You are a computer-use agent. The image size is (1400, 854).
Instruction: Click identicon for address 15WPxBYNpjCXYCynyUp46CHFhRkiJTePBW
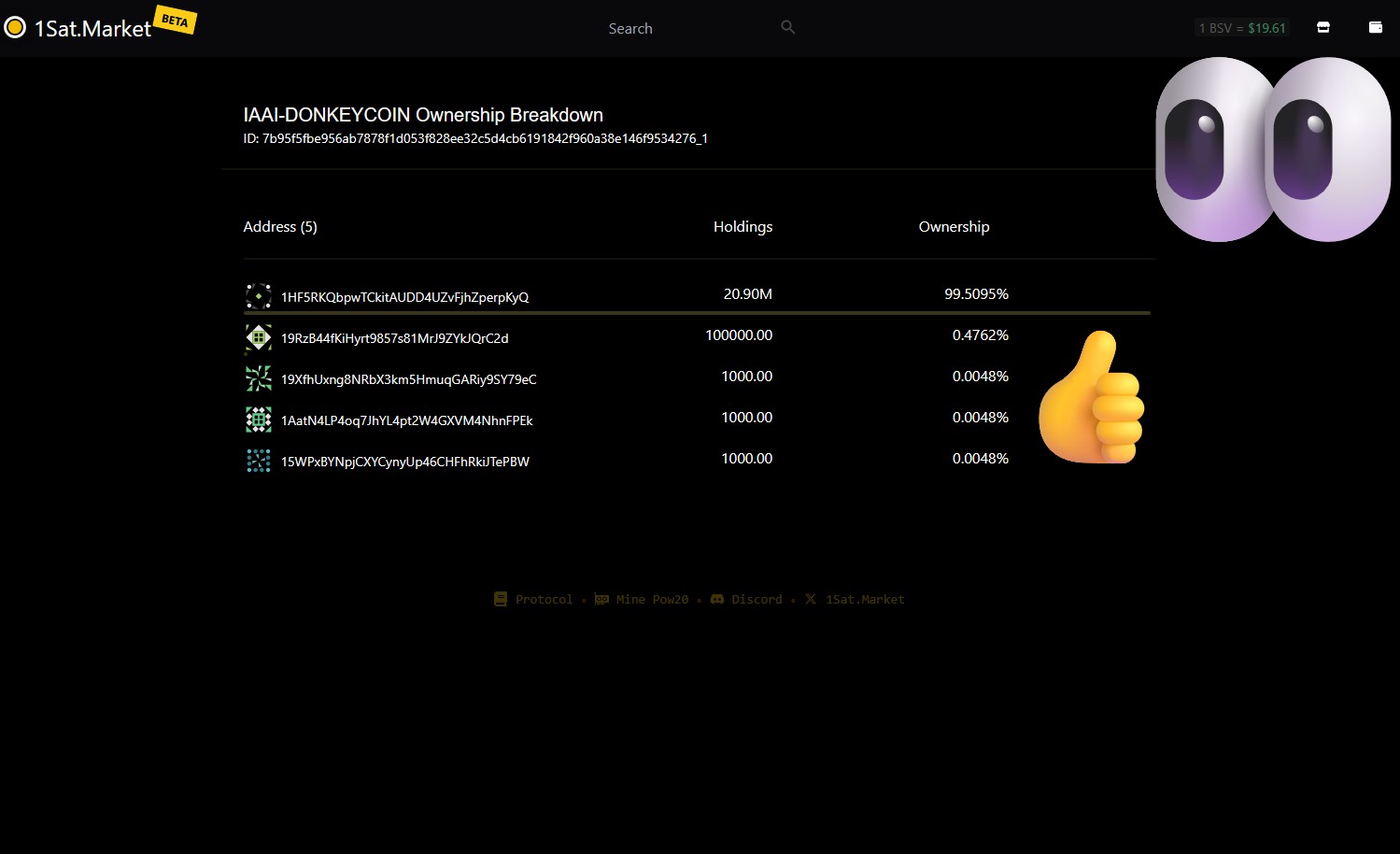point(259,461)
